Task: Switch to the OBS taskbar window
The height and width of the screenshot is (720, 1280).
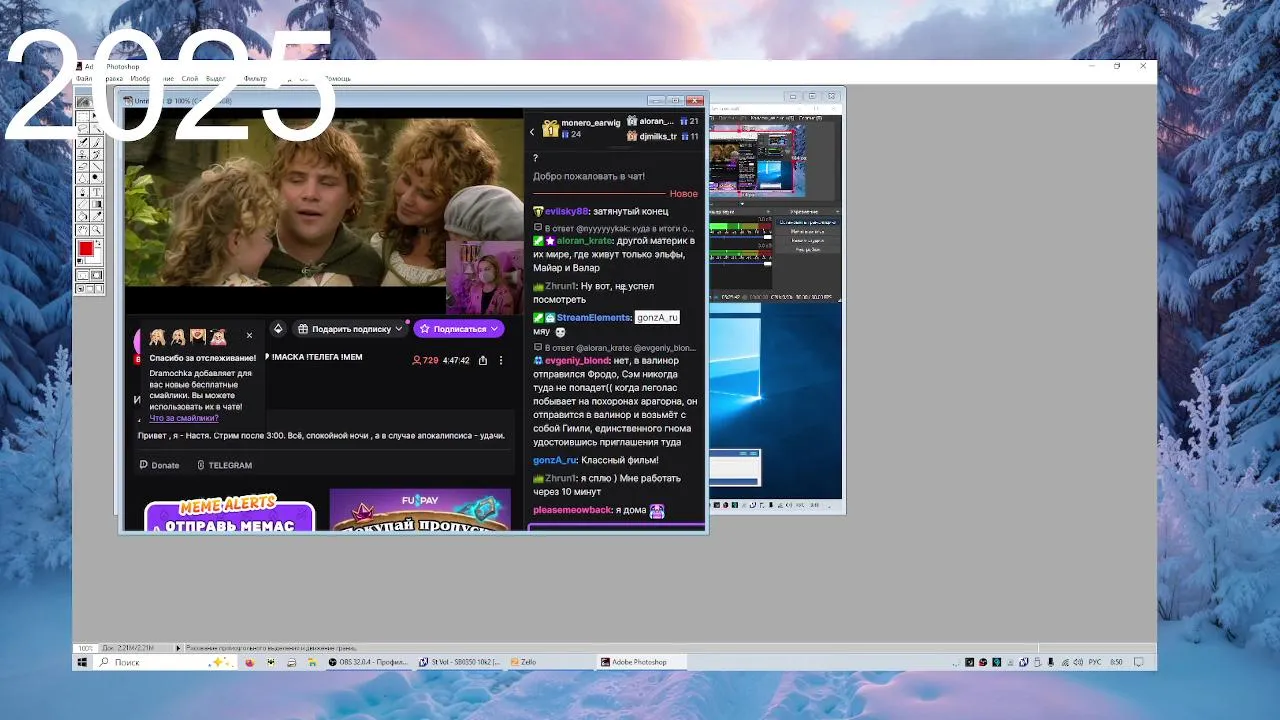Action: click(x=370, y=662)
